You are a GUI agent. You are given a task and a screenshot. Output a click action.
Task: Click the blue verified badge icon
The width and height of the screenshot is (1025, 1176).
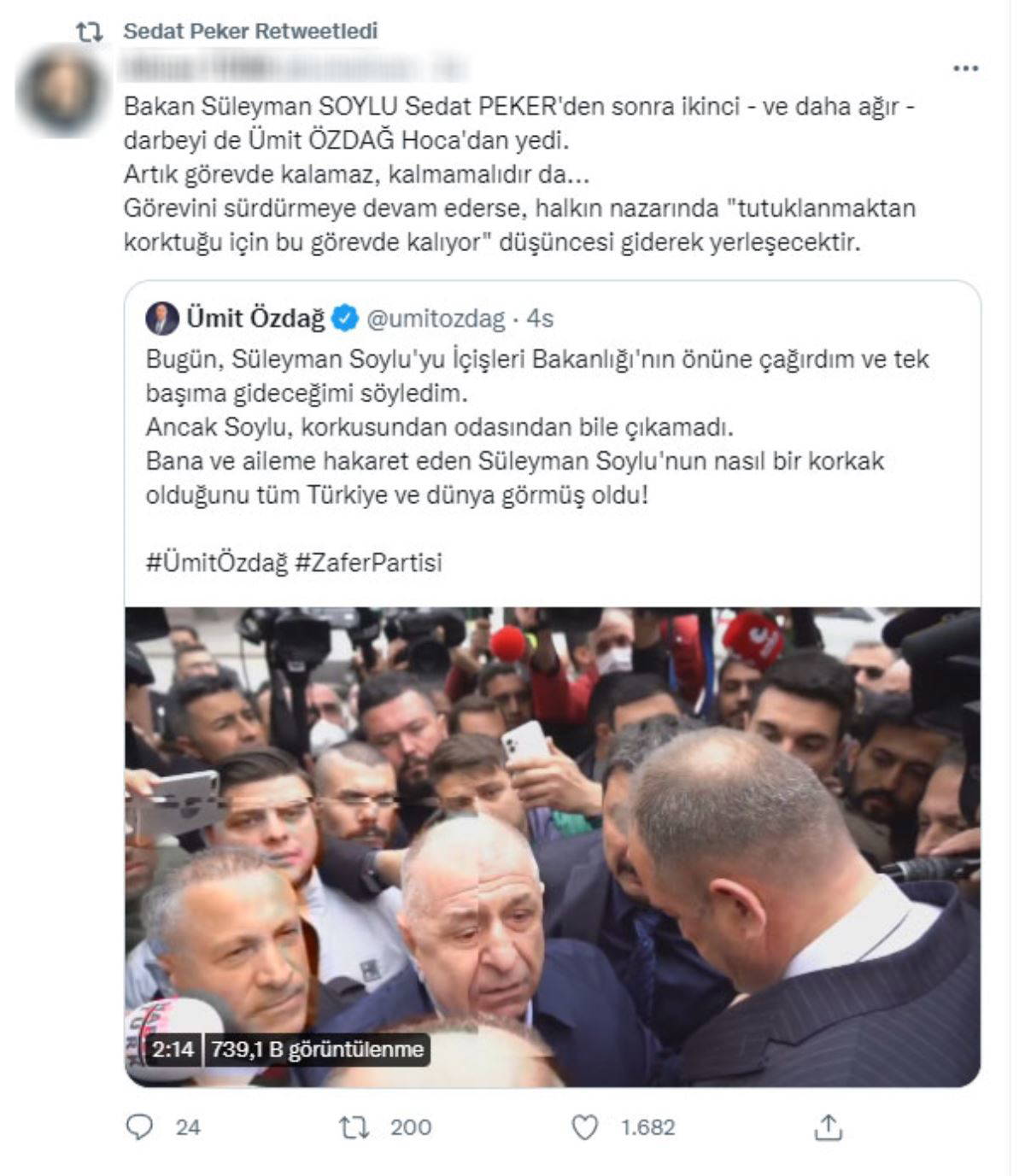(344, 319)
